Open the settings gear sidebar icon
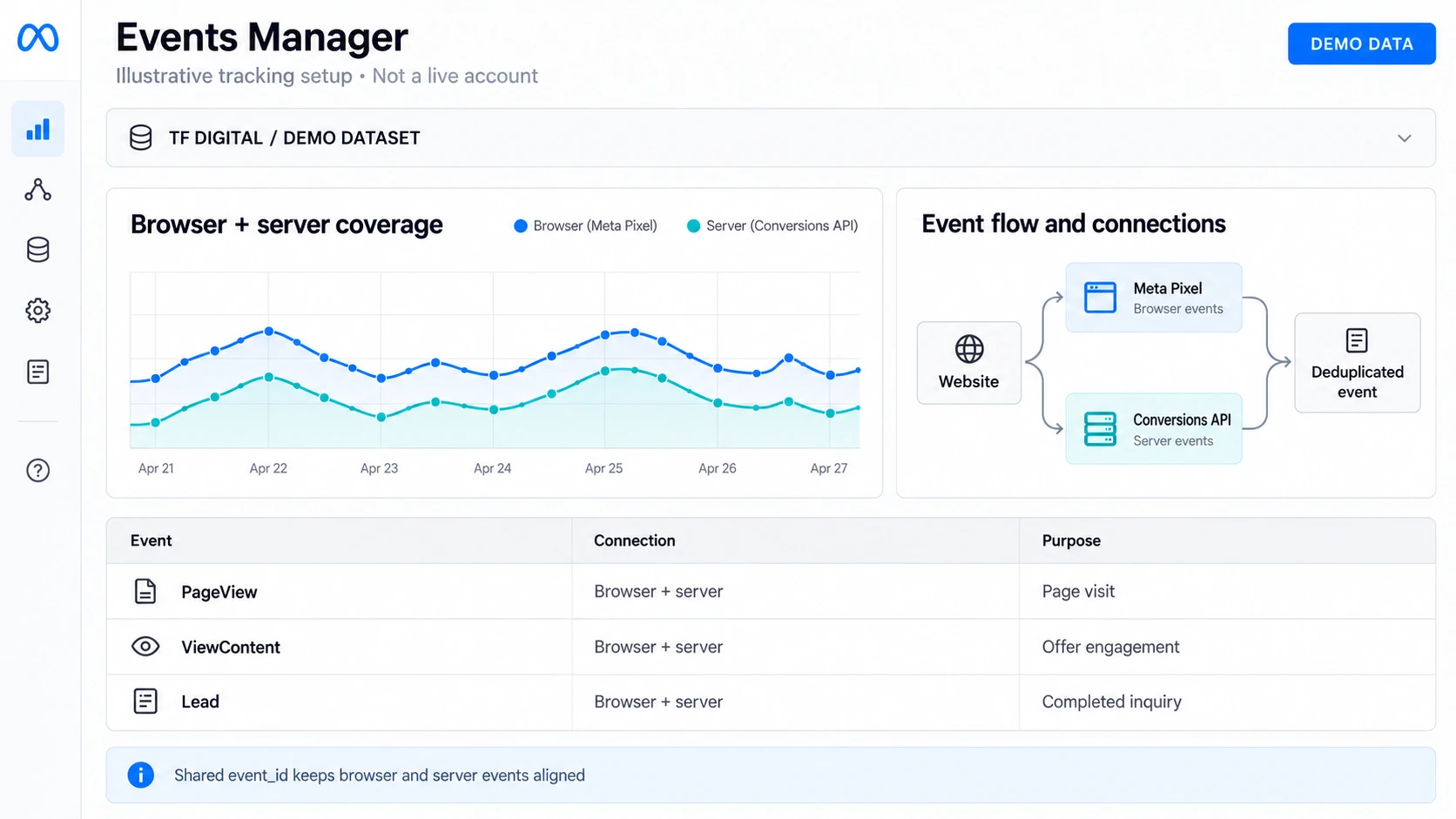The height and width of the screenshot is (819, 1456). click(x=38, y=311)
